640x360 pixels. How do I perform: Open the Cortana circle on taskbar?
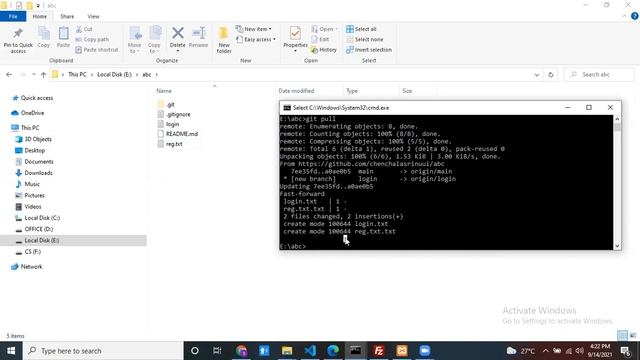pos(195,351)
